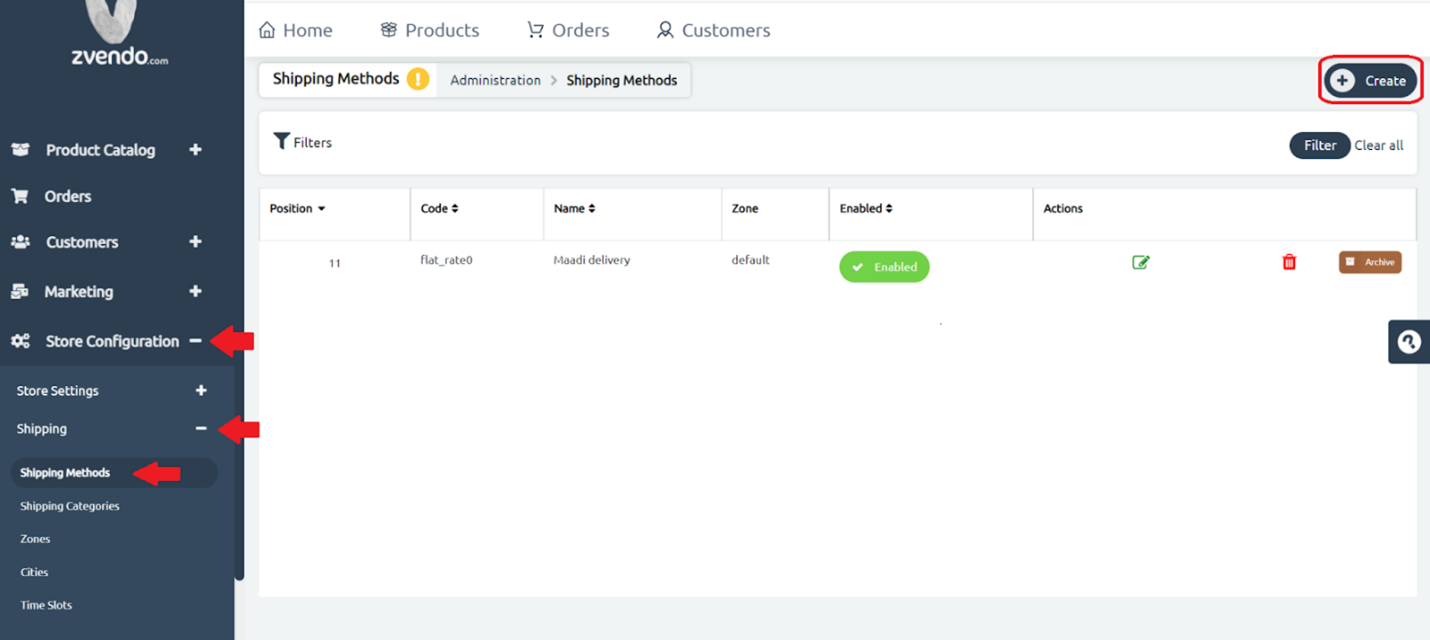Open the Customers tab in top navigation
This screenshot has width=1430, height=640.
pos(713,30)
